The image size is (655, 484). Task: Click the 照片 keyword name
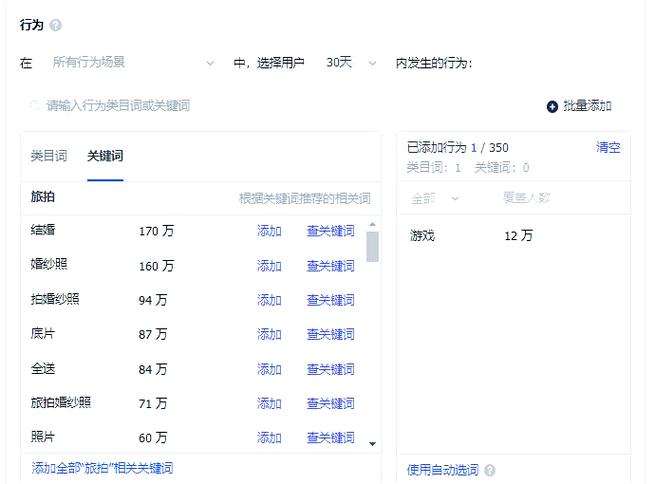pyautogui.click(x=43, y=437)
